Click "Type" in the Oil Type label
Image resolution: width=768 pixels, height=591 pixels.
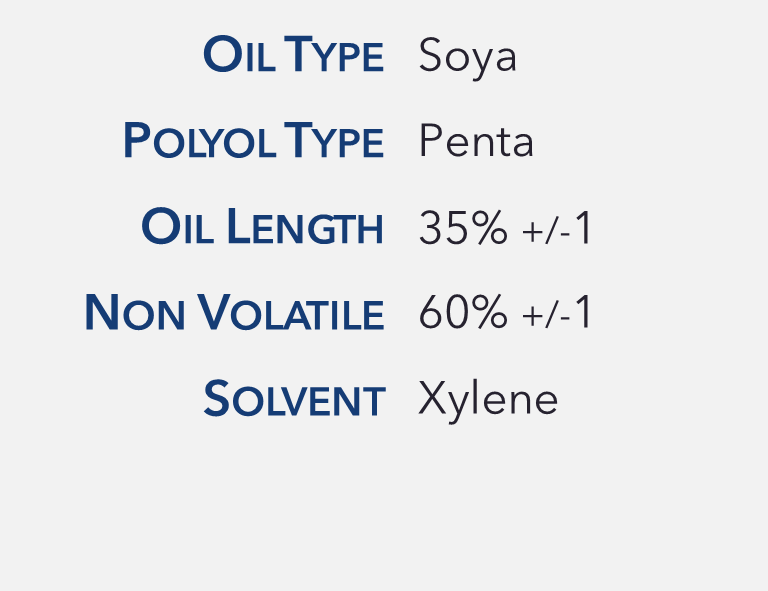334,56
